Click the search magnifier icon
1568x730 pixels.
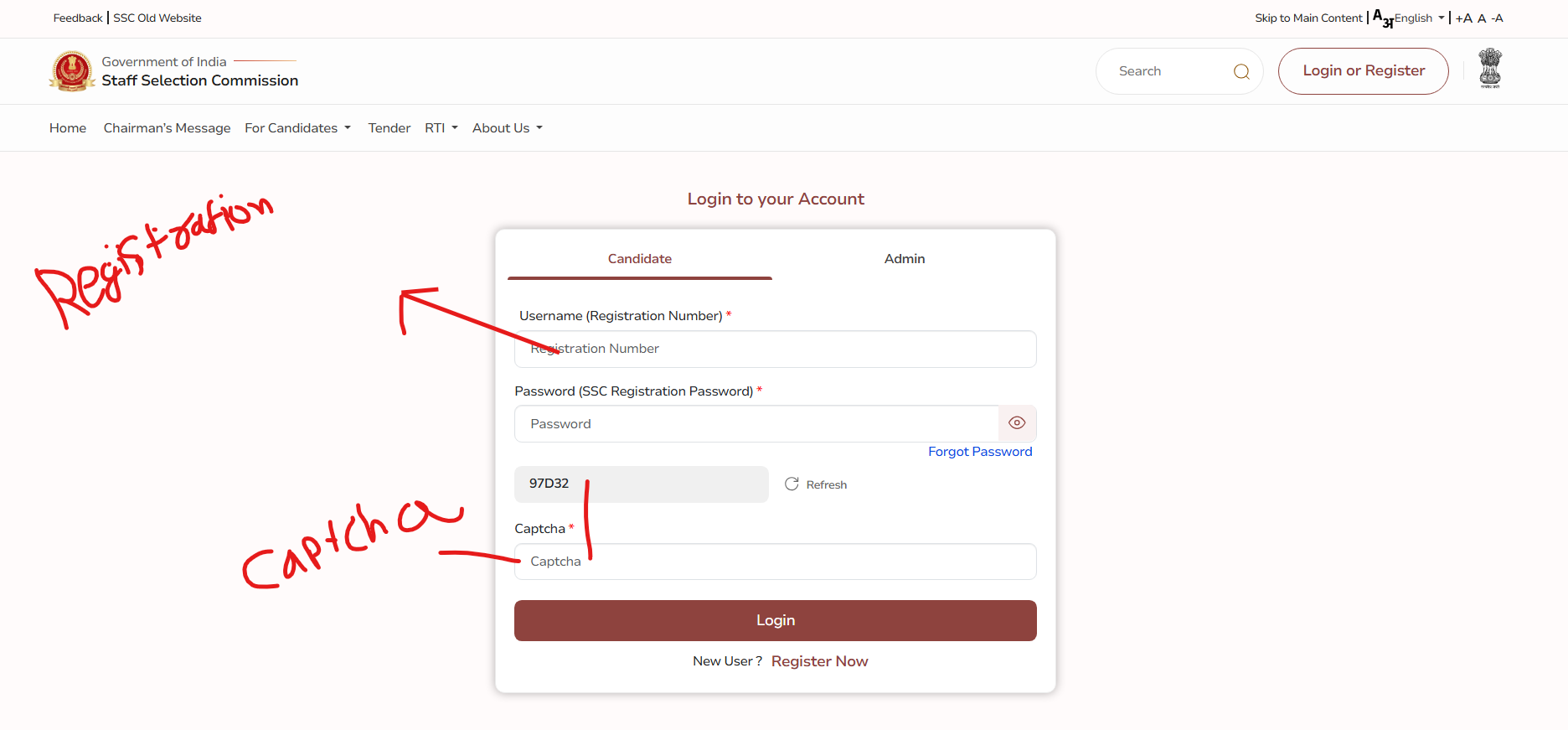coord(1241,72)
